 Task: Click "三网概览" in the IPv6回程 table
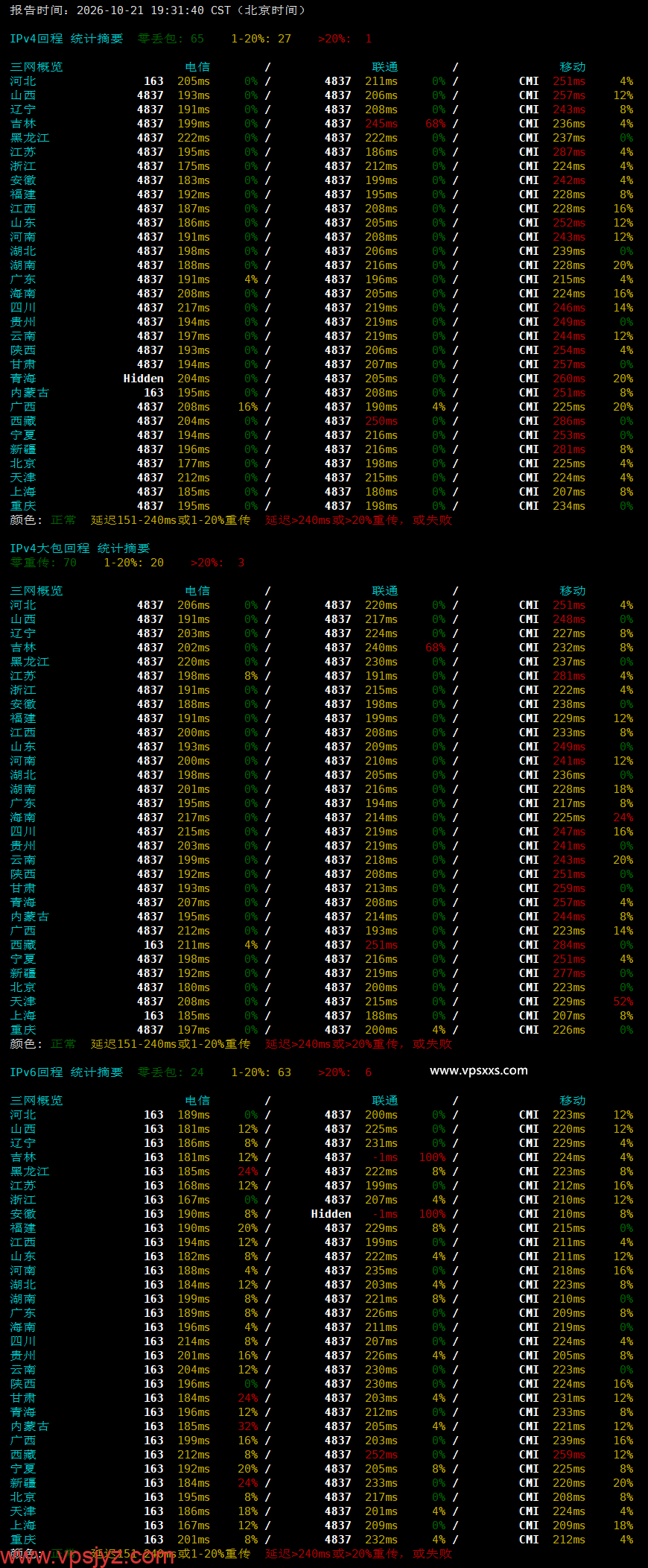[x=36, y=1101]
